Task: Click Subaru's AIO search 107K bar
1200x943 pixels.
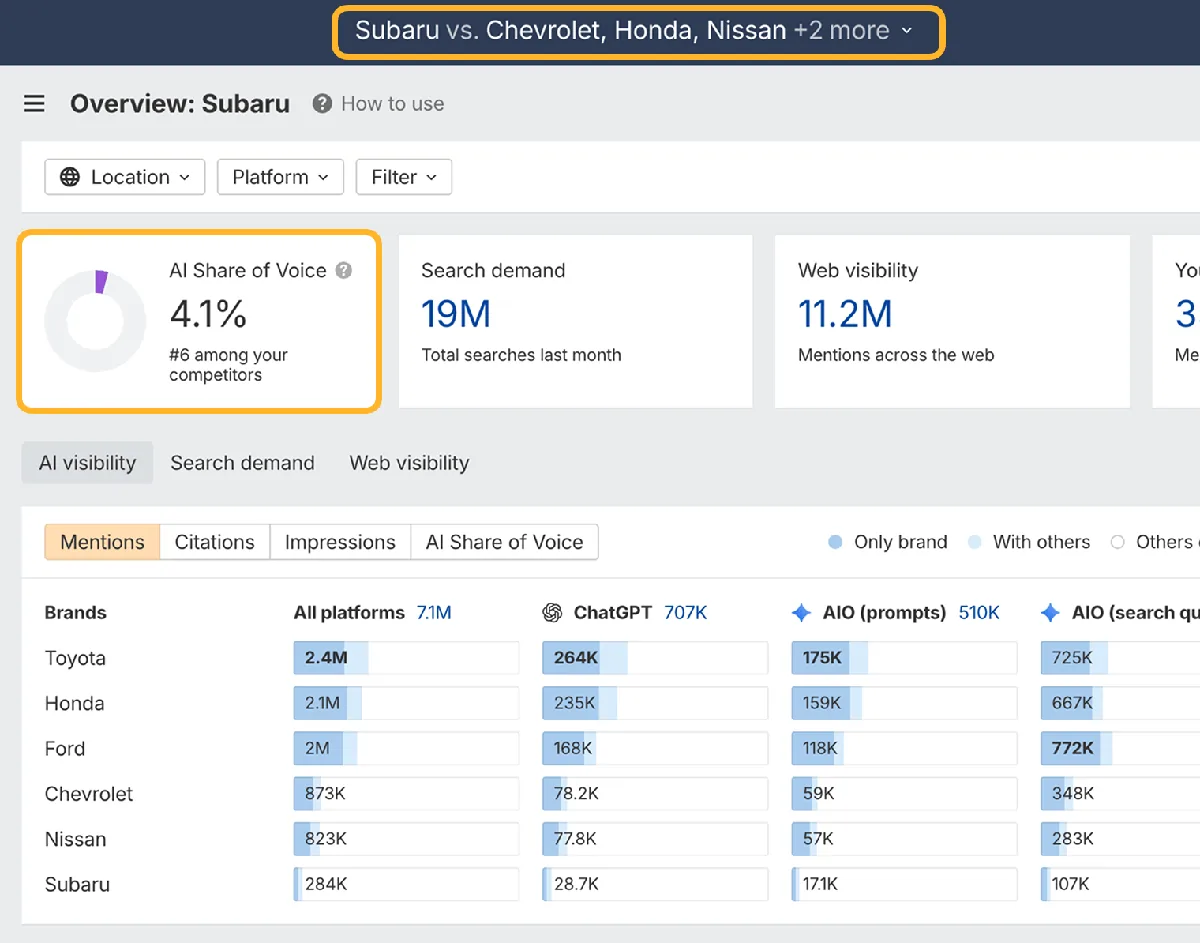Action: tap(1120, 884)
